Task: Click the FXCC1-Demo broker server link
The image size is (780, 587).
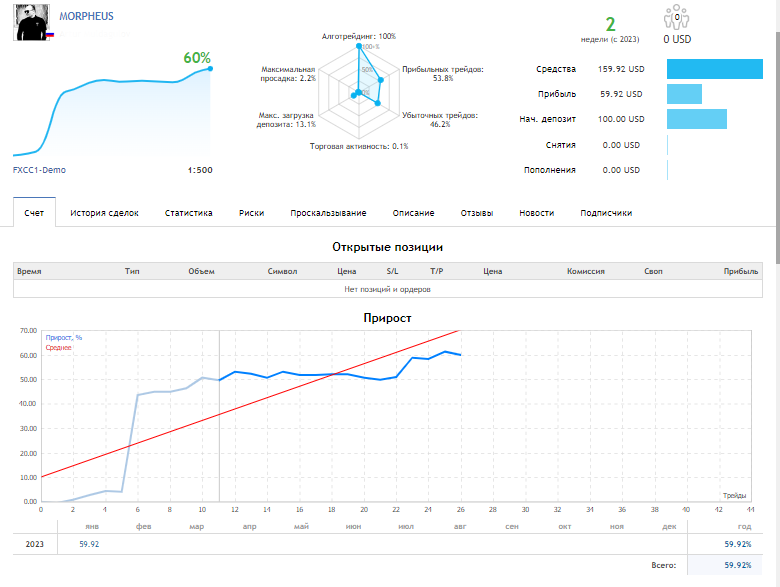Action: pyautogui.click(x=39, y=170)
